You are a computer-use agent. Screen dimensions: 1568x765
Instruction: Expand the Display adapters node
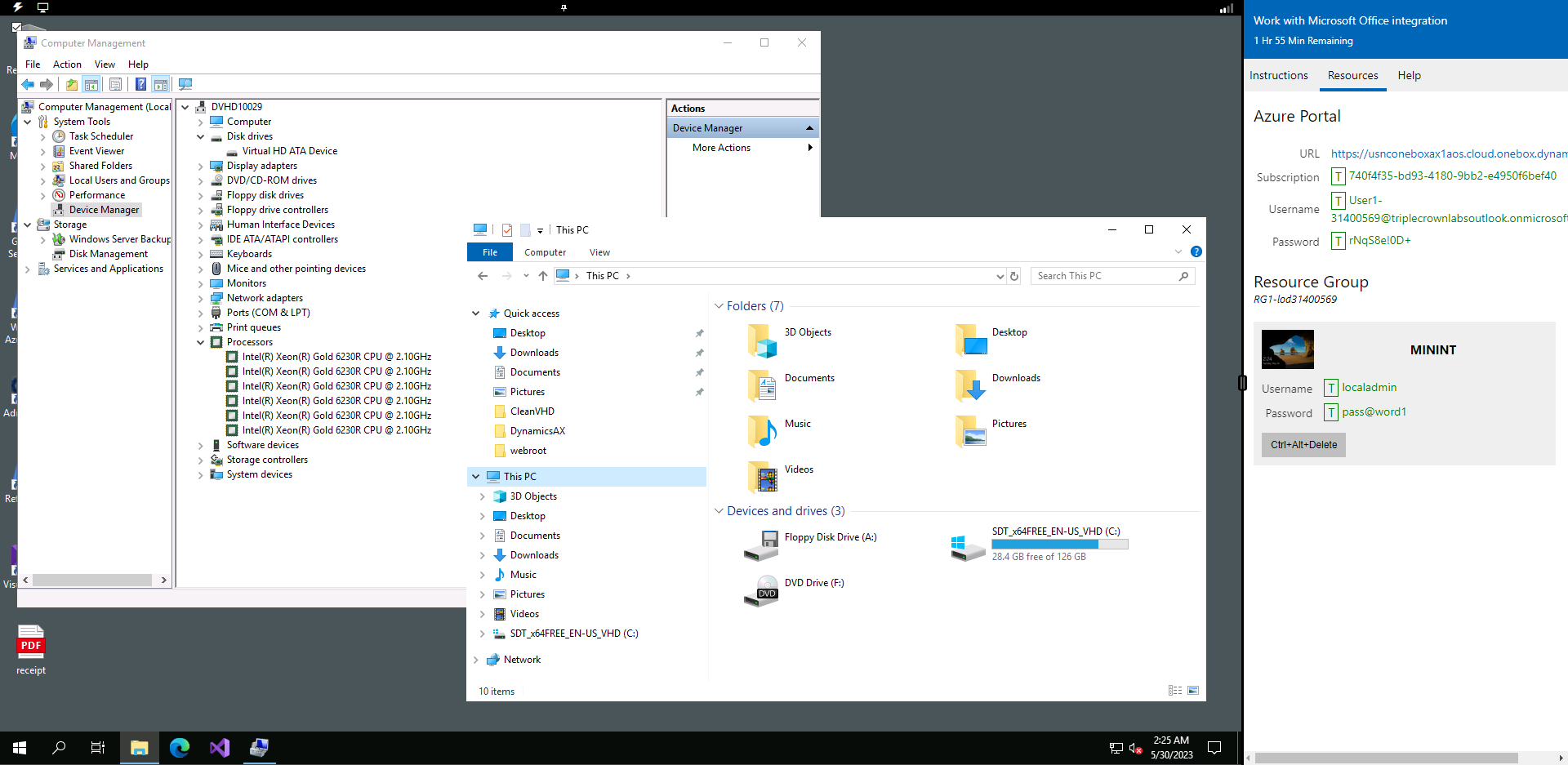201,166
